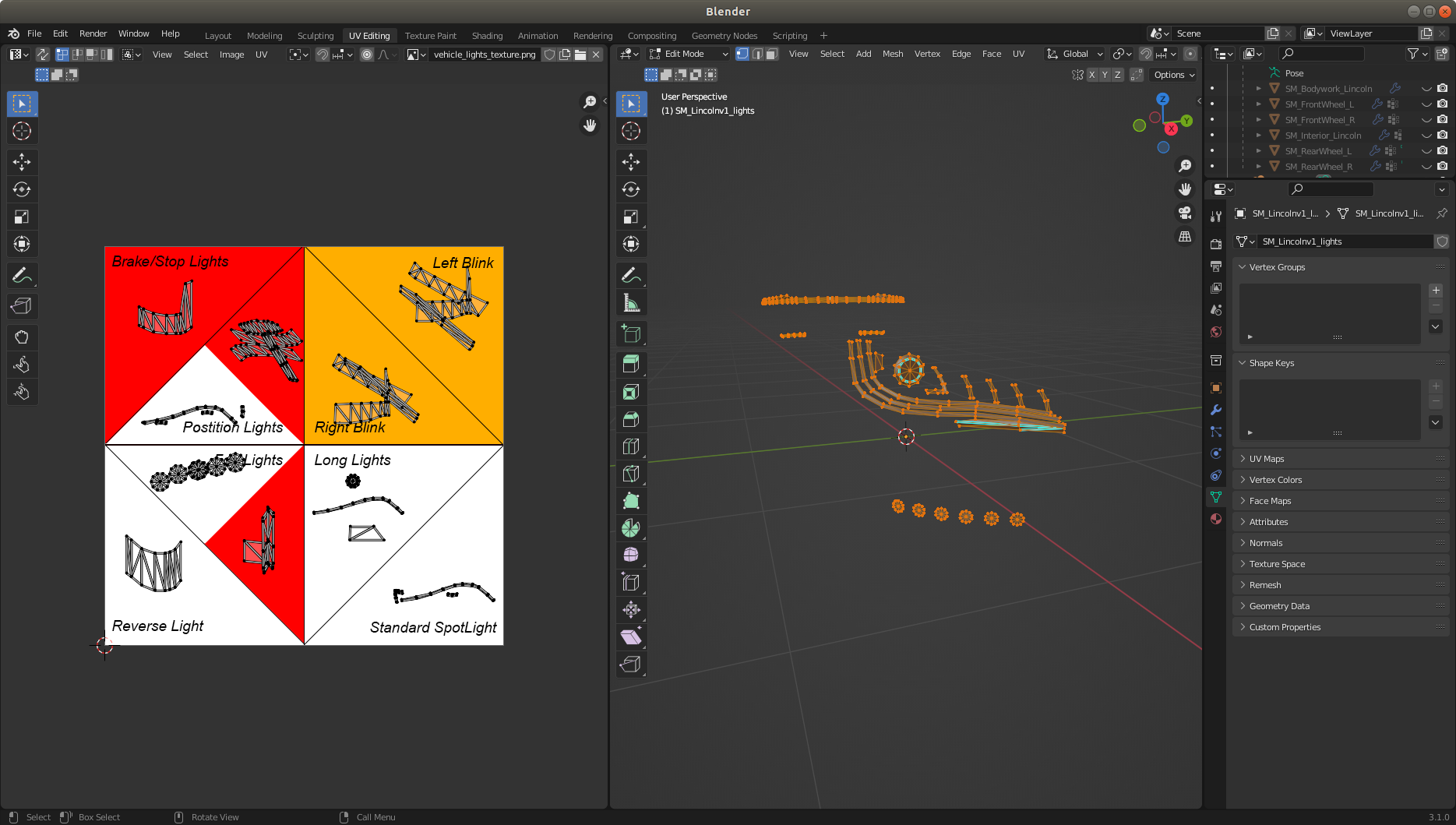Select the Rip Region tool in UV editor
Screen dimensions: 1456x825
[x=22, y=306]
